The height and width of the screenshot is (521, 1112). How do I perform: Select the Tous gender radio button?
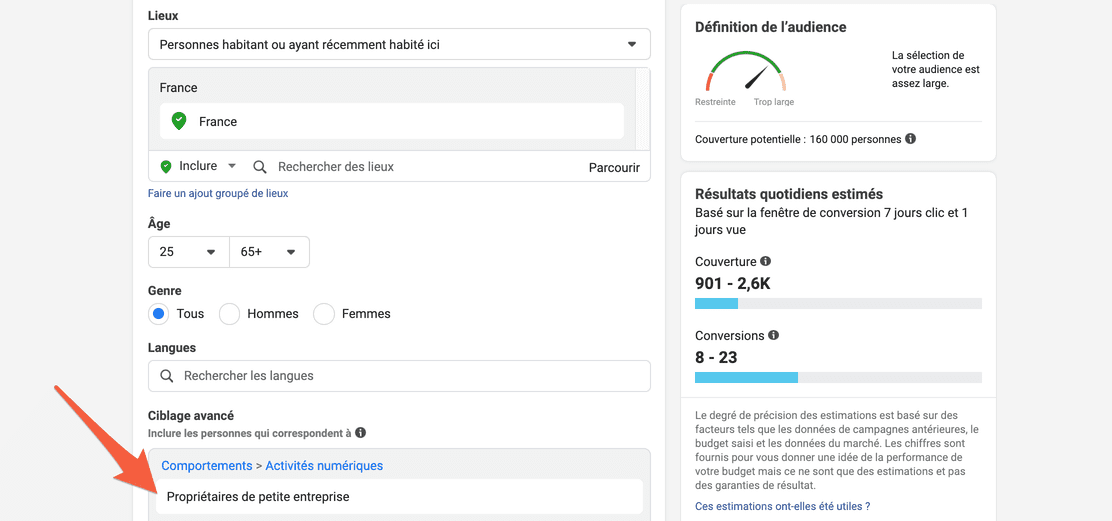tap(159, 313)
